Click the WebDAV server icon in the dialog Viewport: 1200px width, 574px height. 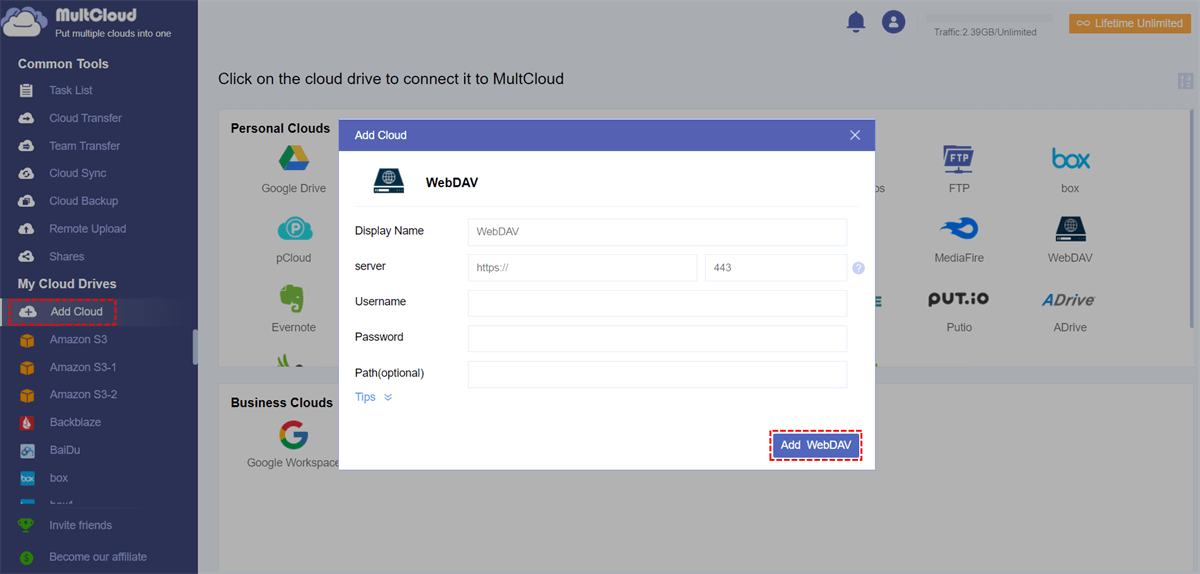pyautogui.click(x=389, y=180)
